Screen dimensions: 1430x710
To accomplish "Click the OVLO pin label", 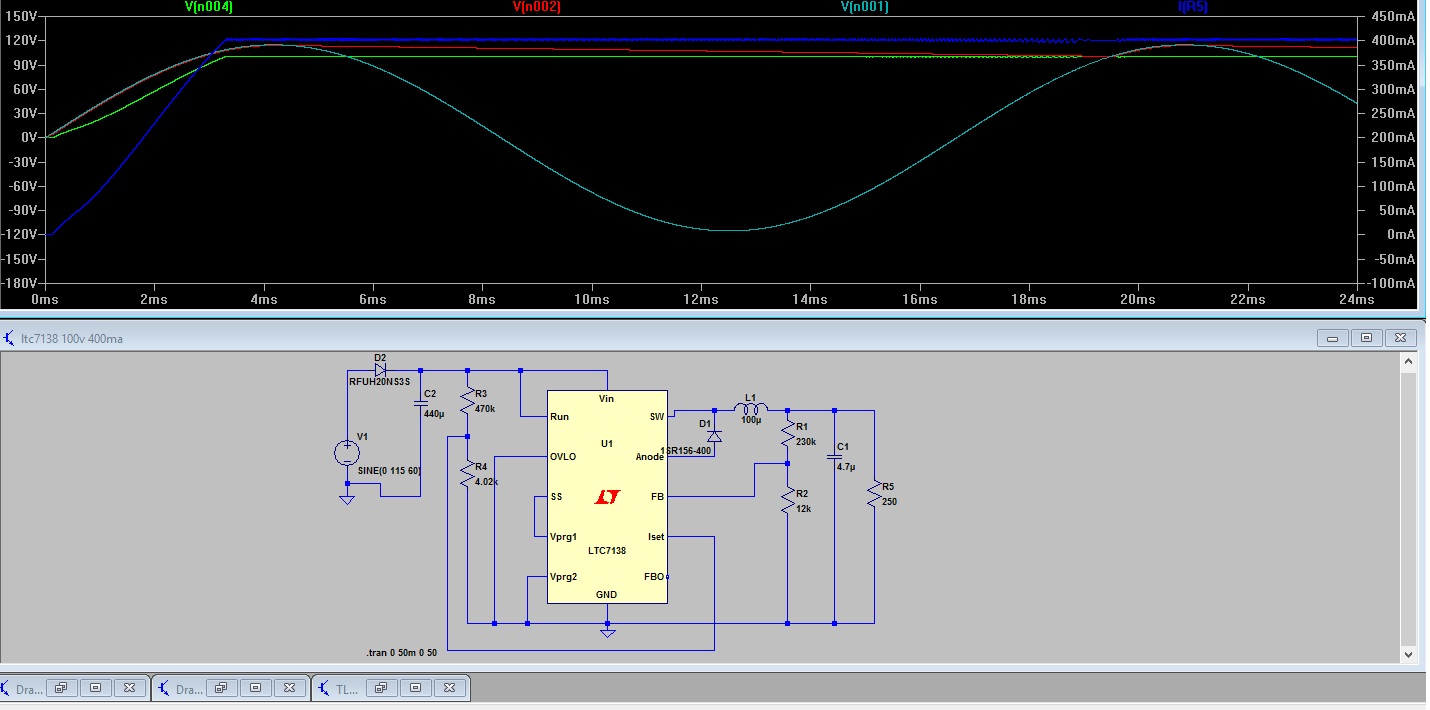I will point(563,456).
